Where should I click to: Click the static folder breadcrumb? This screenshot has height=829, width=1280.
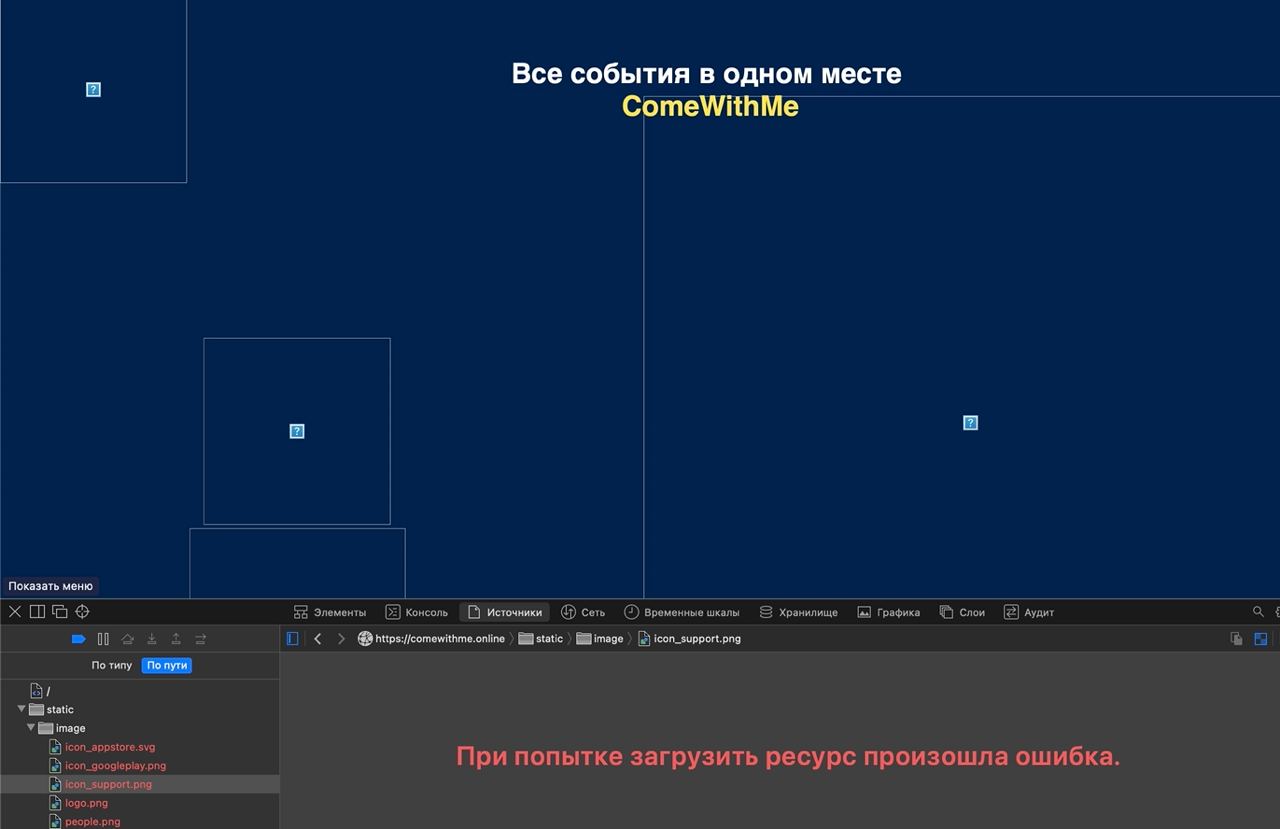pos(541,639)
